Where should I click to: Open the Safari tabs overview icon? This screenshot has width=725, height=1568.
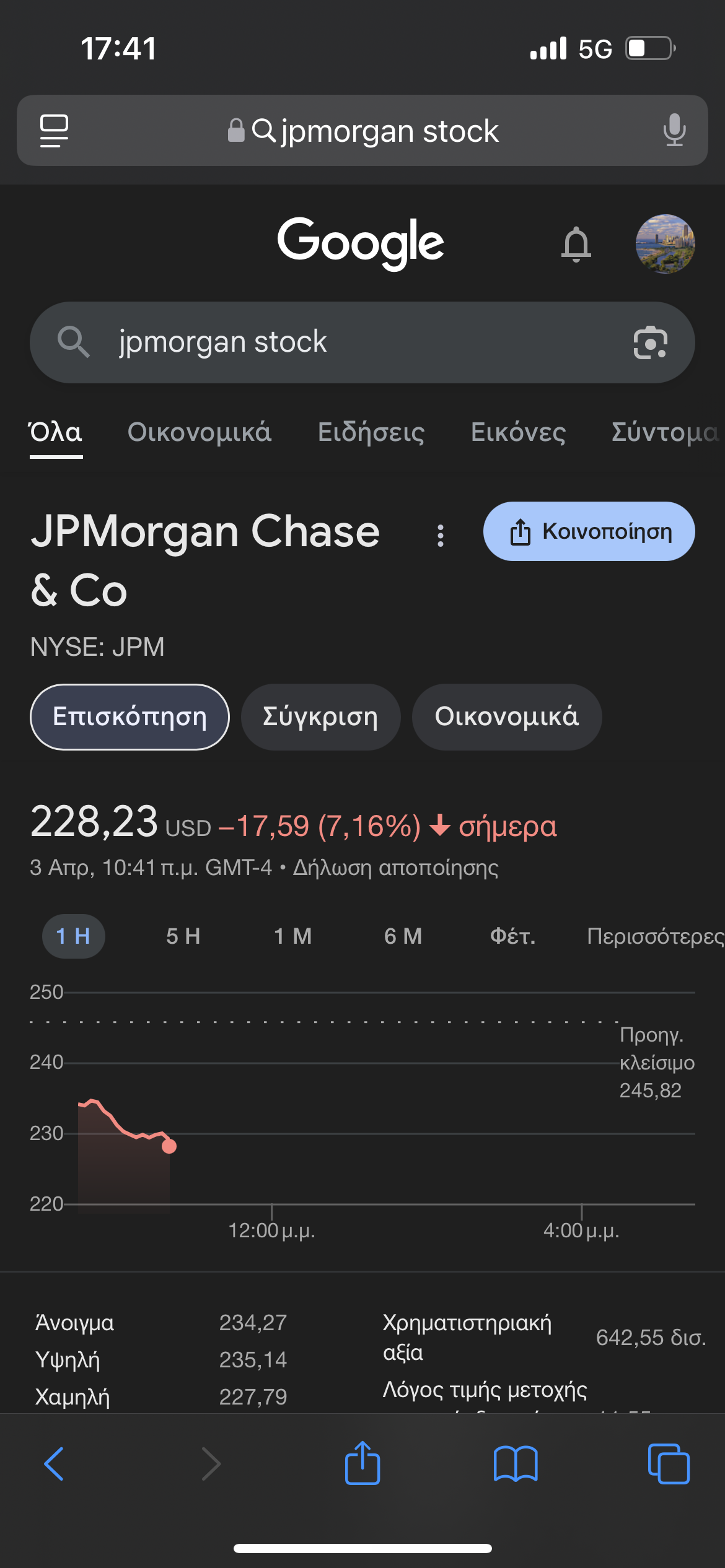click(668, 1464)
